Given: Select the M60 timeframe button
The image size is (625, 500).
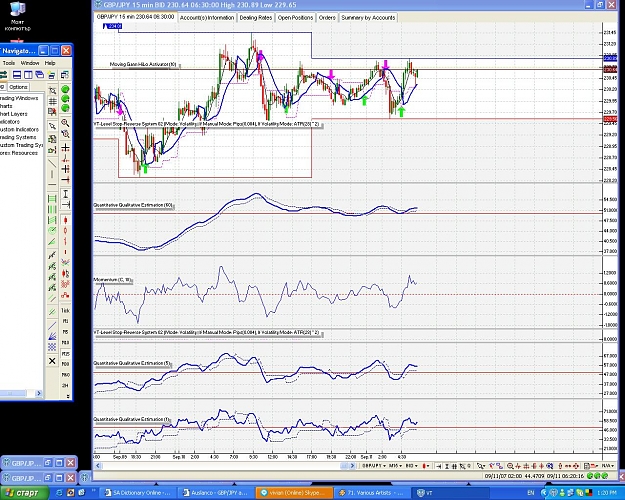Looking at the screenshot, I should (x=65, y=375).
